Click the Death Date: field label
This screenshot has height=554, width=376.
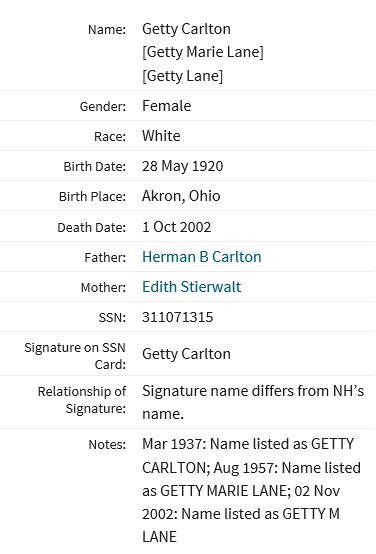tap(92, 228)
